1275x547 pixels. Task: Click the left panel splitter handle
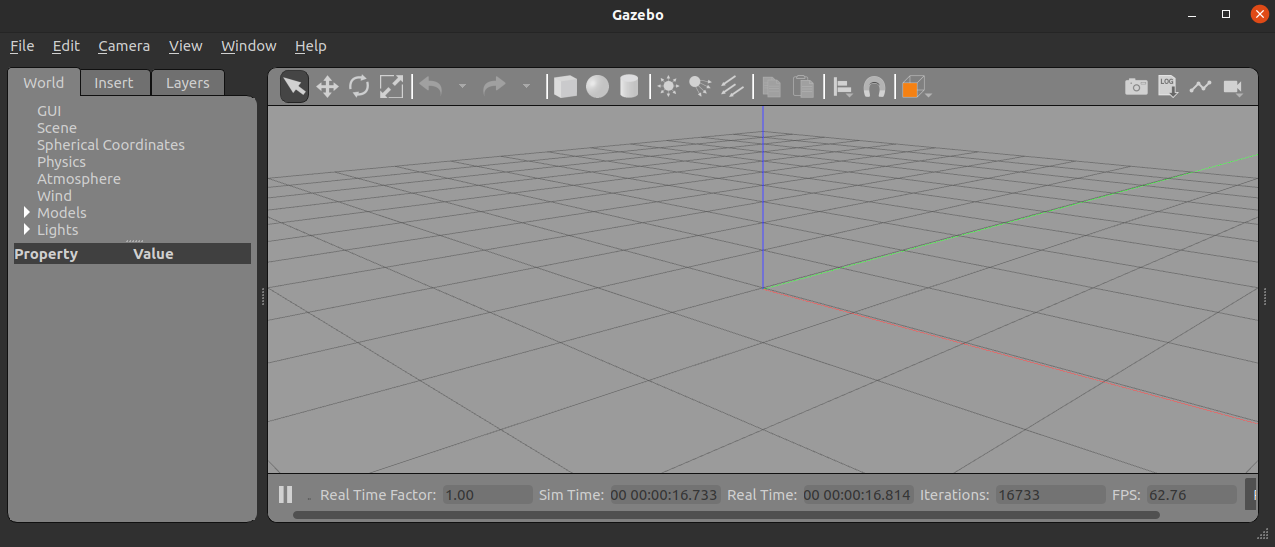pyautogui.click(x=262, y=296)
